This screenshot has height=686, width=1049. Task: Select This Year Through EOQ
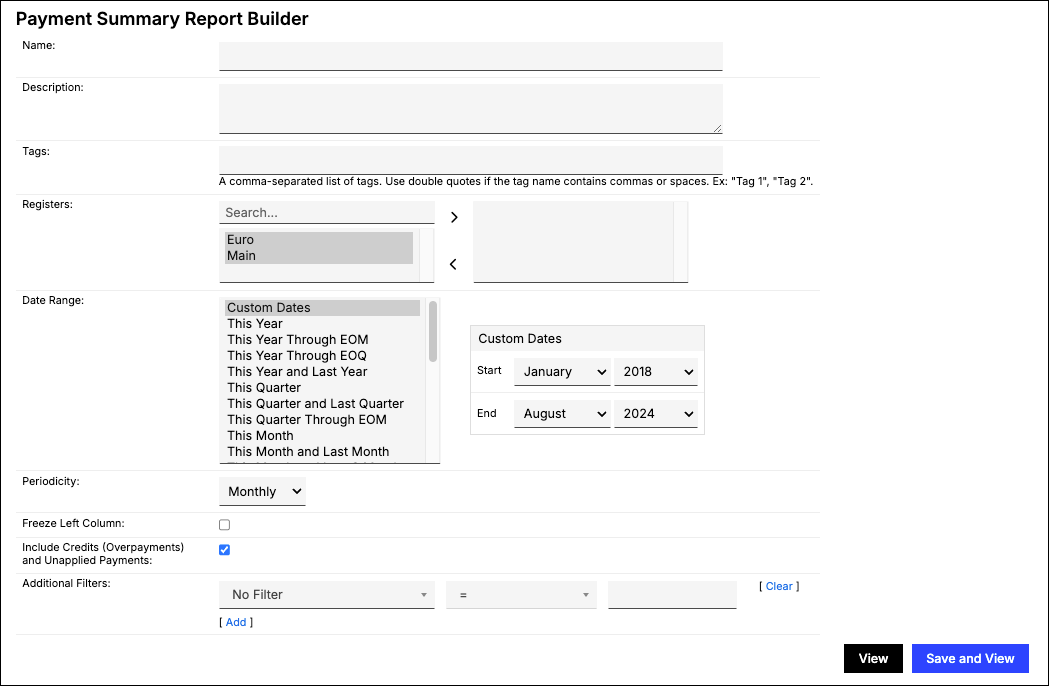[x=322, y=356]
